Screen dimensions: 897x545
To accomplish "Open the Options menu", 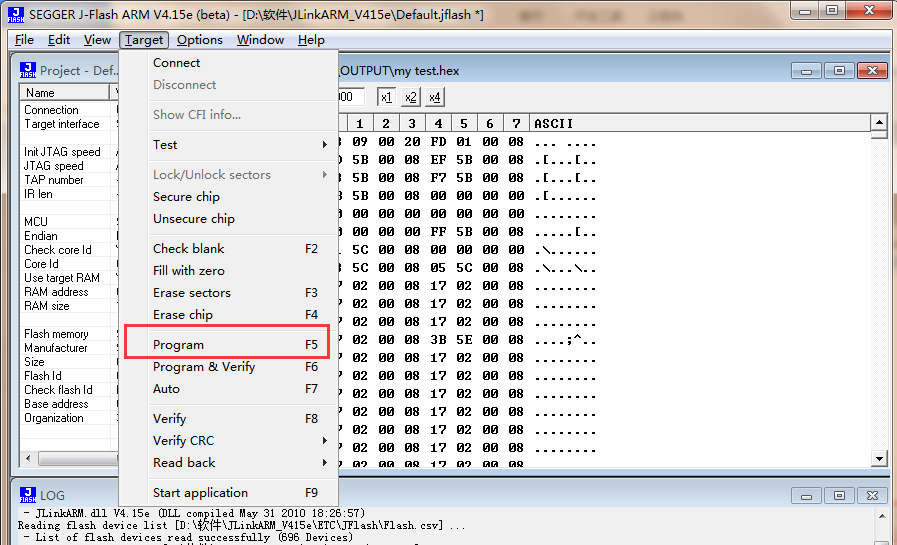I will (200, 39).
